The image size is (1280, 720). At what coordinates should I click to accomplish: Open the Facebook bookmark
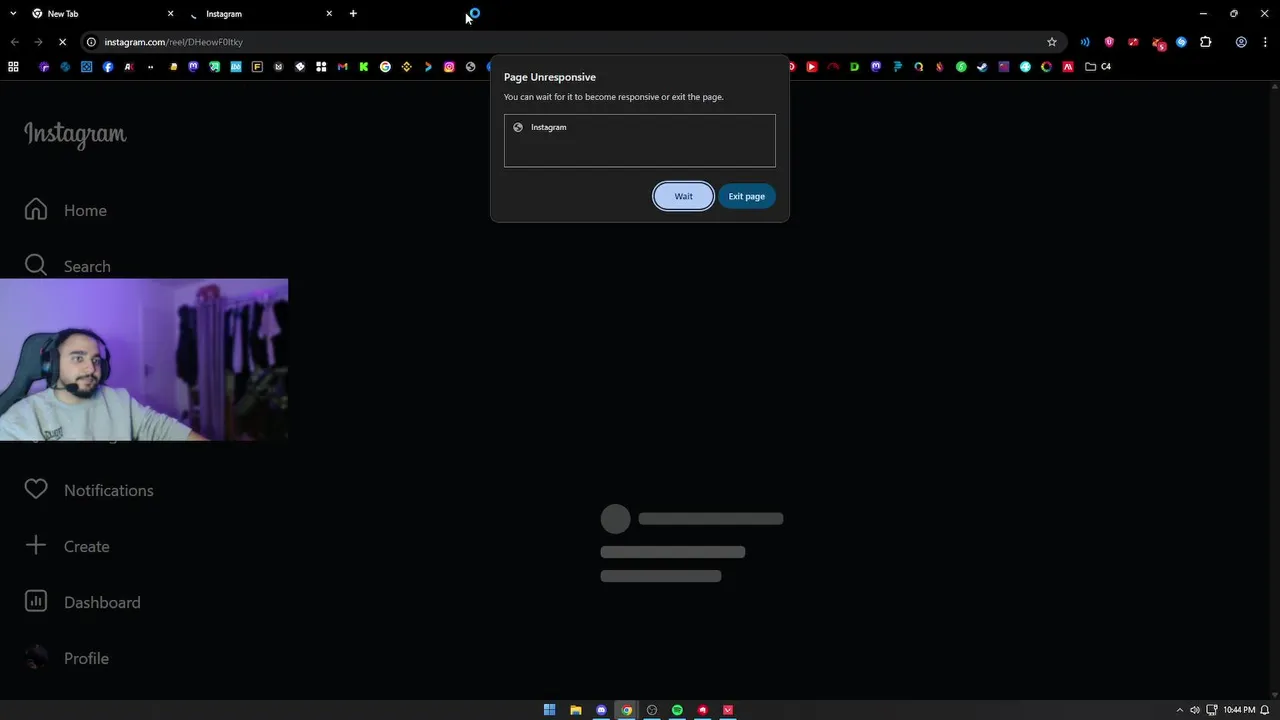[108, 67]
